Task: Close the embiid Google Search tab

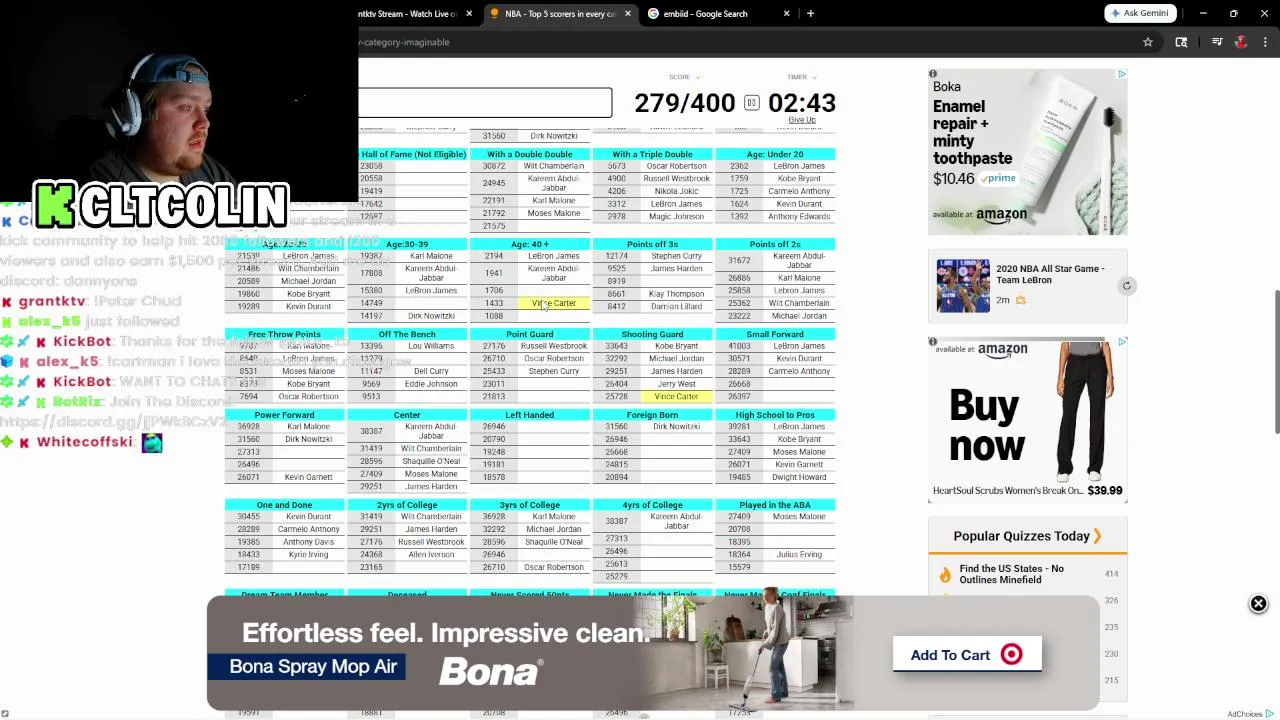Action: pyautogui.click(x=786, y=14)
